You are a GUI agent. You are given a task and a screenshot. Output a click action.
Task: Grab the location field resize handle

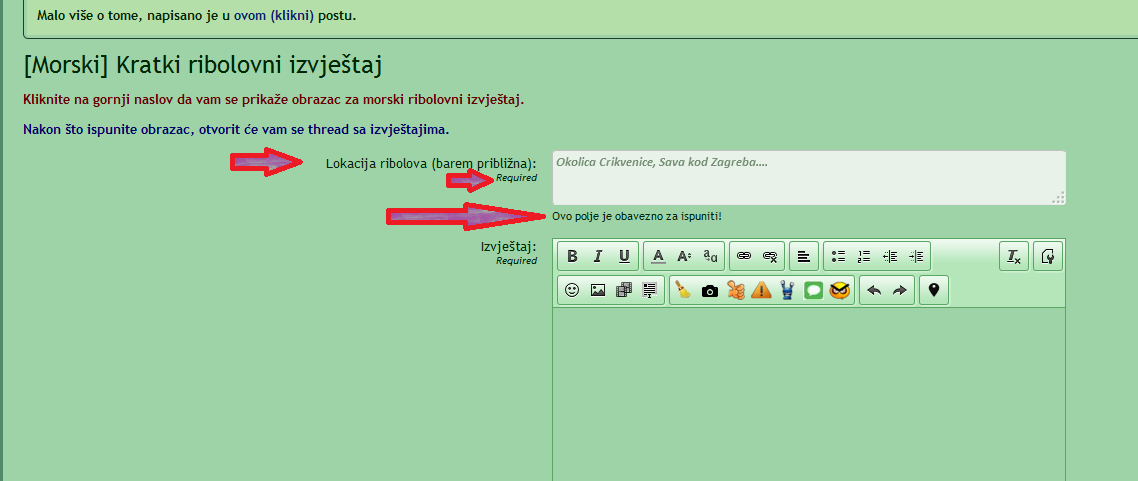point(1059,198)
